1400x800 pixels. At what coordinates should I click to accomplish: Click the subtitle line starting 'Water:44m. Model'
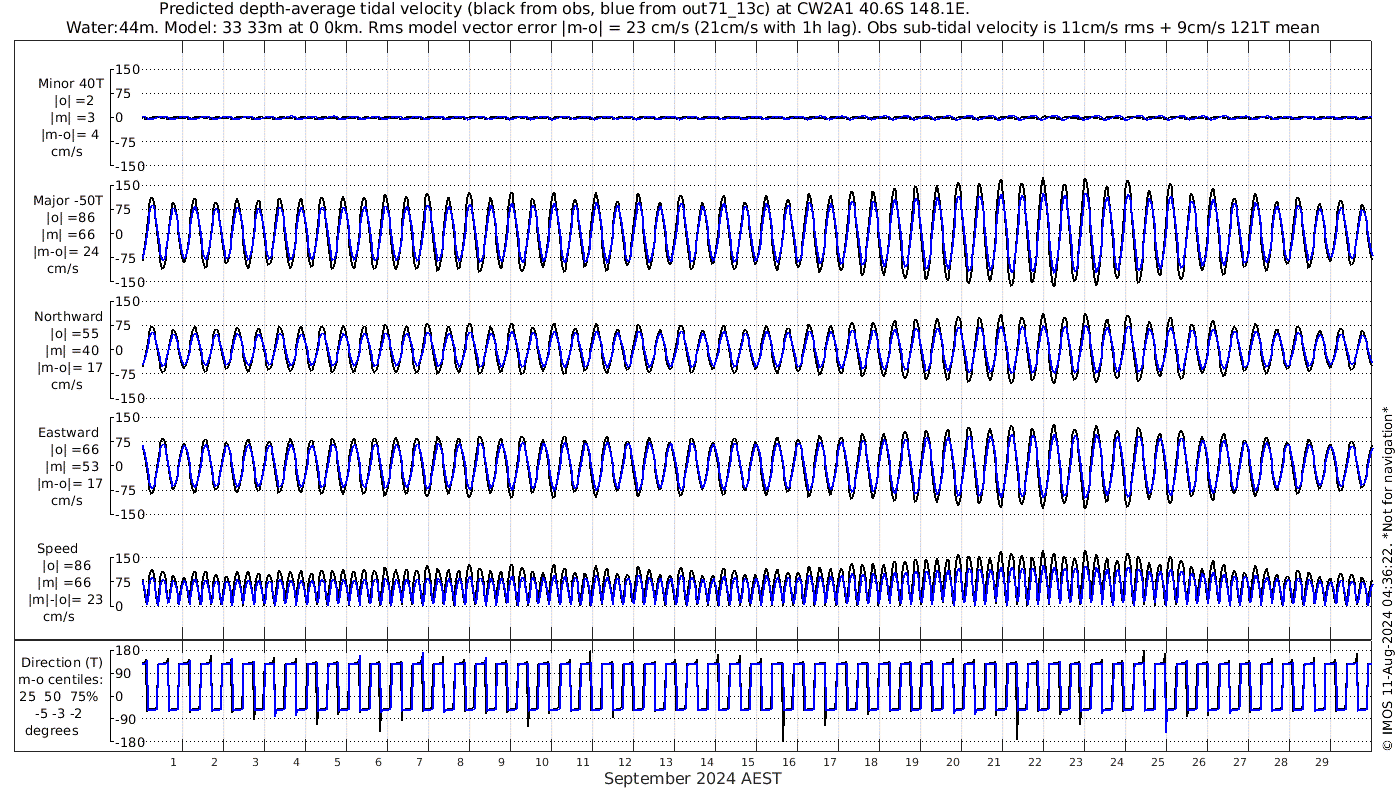(x=692, y=28)
